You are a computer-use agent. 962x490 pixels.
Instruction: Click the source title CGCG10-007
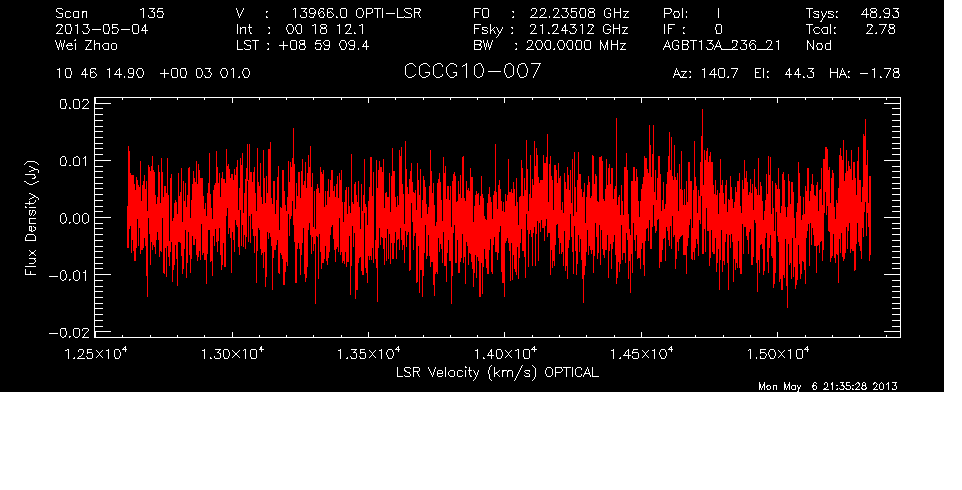[x=472, y=71]
